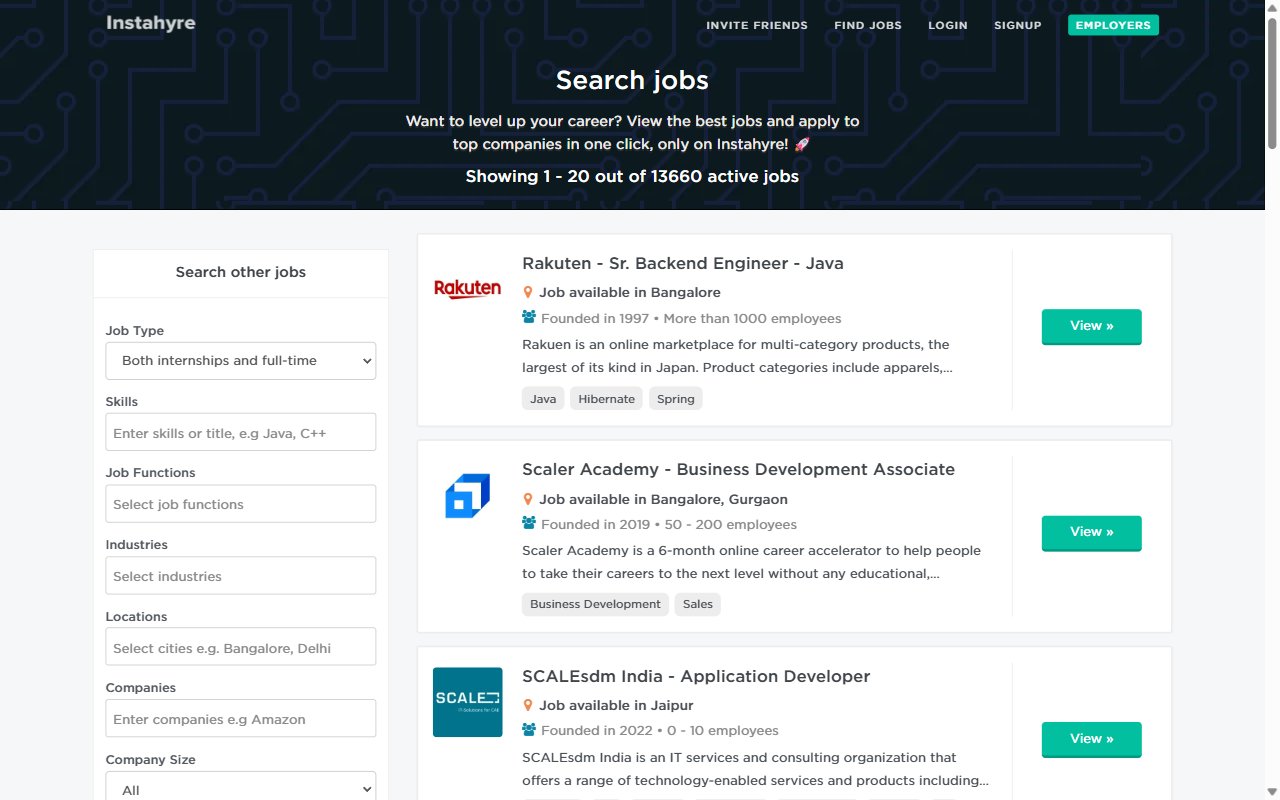The width and height of the screenshot is (1280, 800).
Task: Click employees icon in SCALEsdm India card
Action: pyautogui.click(x=529, y=730)
